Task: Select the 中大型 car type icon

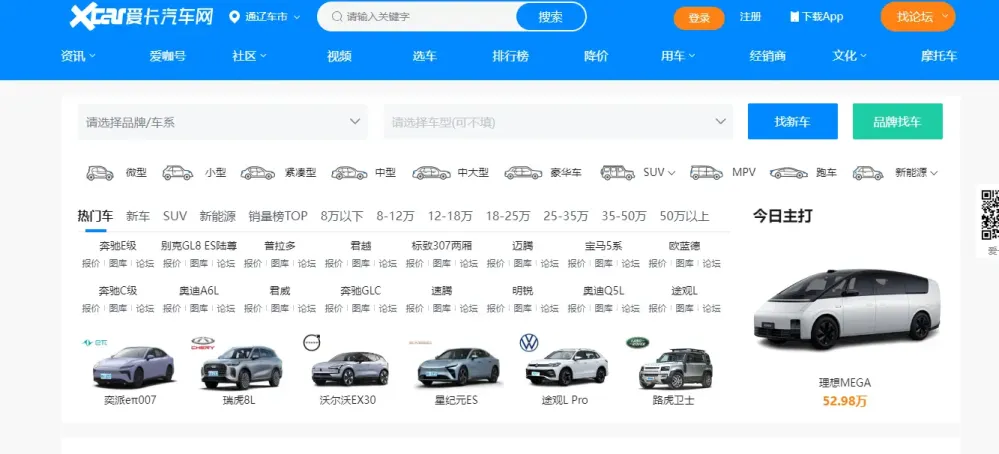Action: pyautogui.click(x=431, y=173)
